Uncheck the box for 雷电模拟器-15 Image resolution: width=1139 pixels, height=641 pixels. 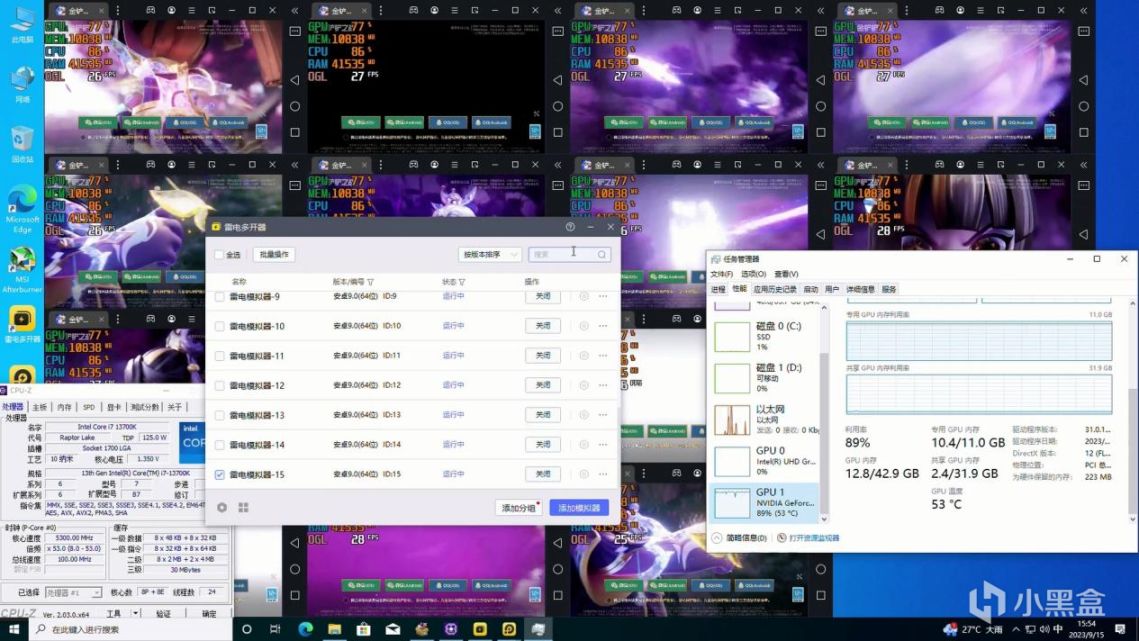[219, 475]
